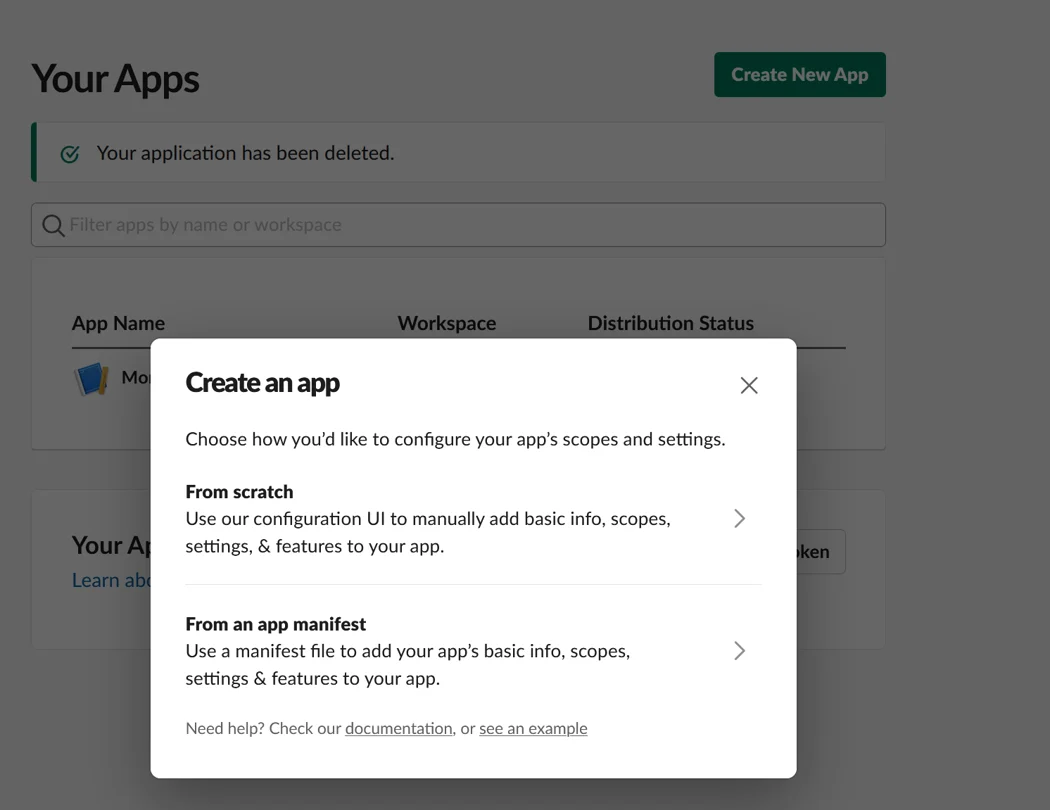Select the From scratch chevron arrow
The width and height of the screenshot is (1050, 810).
739,518
